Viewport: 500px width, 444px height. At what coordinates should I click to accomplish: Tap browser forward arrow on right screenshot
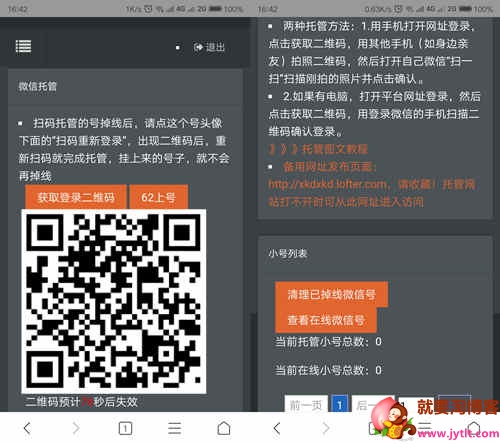pyautogui.click(x=326, y=428)
